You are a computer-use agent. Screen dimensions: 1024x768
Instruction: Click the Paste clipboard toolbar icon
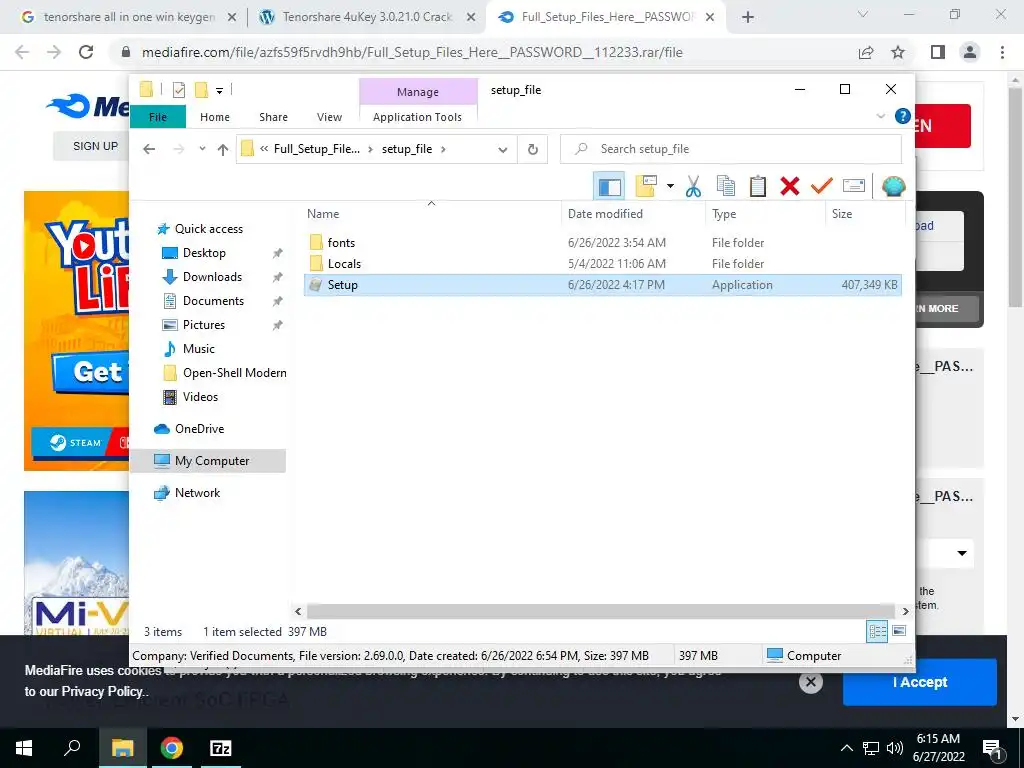[758, 187]
